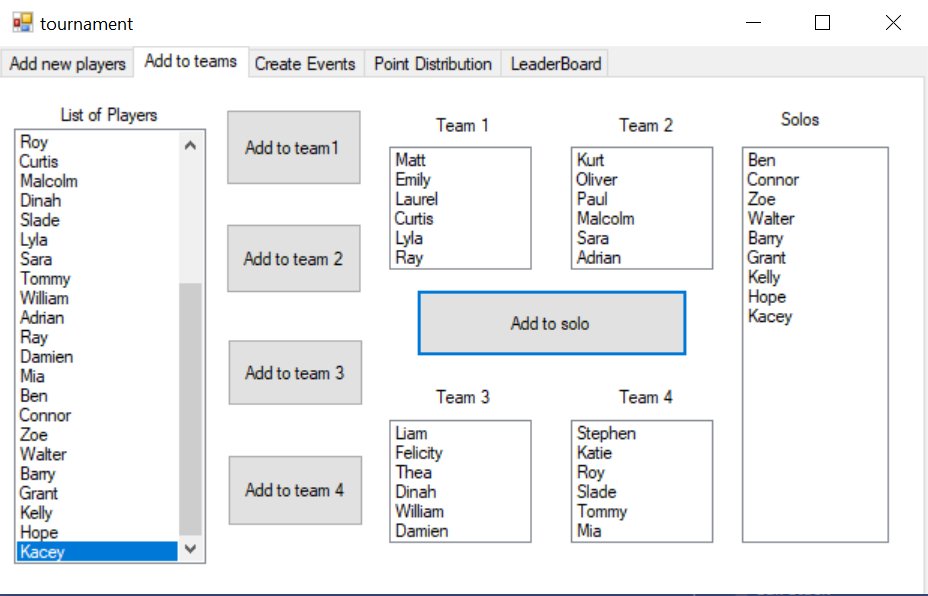Select Zoe in List of Players
The image size is (928, 596).
(x=97, y=435)
